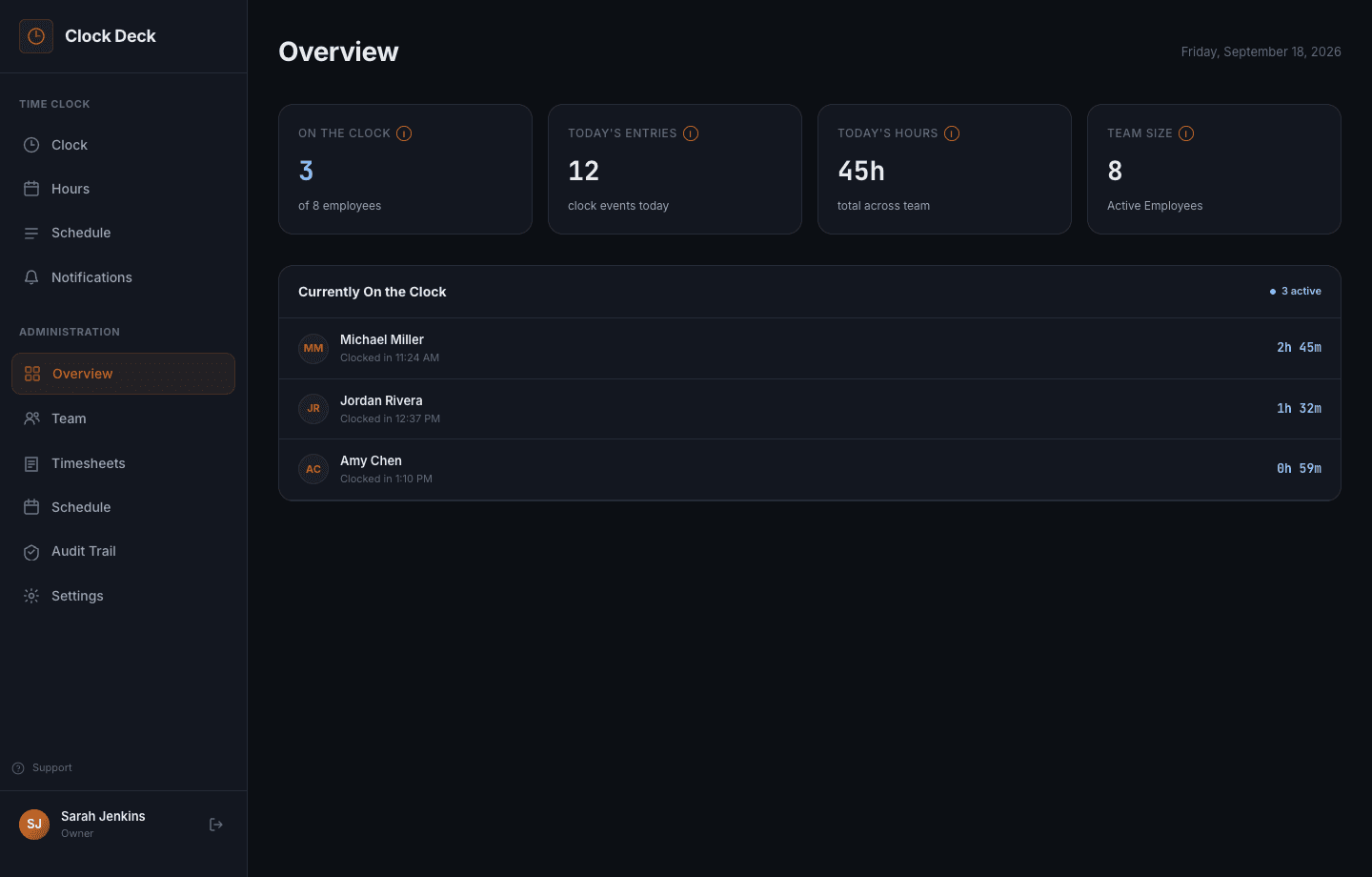Click the "3 active" status badge
1372x877 pixels.
click(x=1296, y=292)
